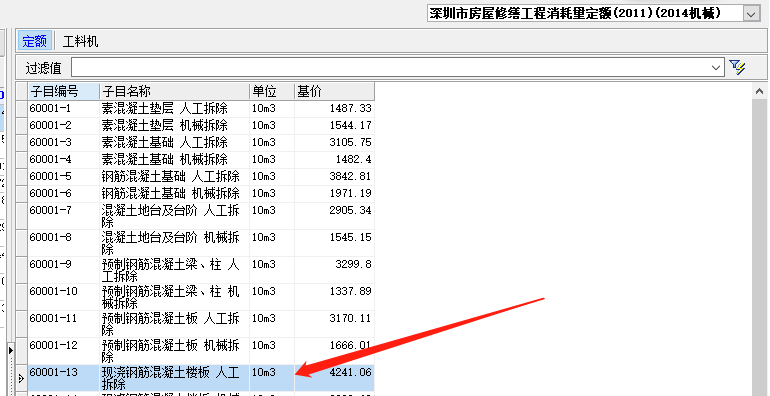Click the price 1487.33 cell
The image size is (770, 396).
click(x=334, y=109)
